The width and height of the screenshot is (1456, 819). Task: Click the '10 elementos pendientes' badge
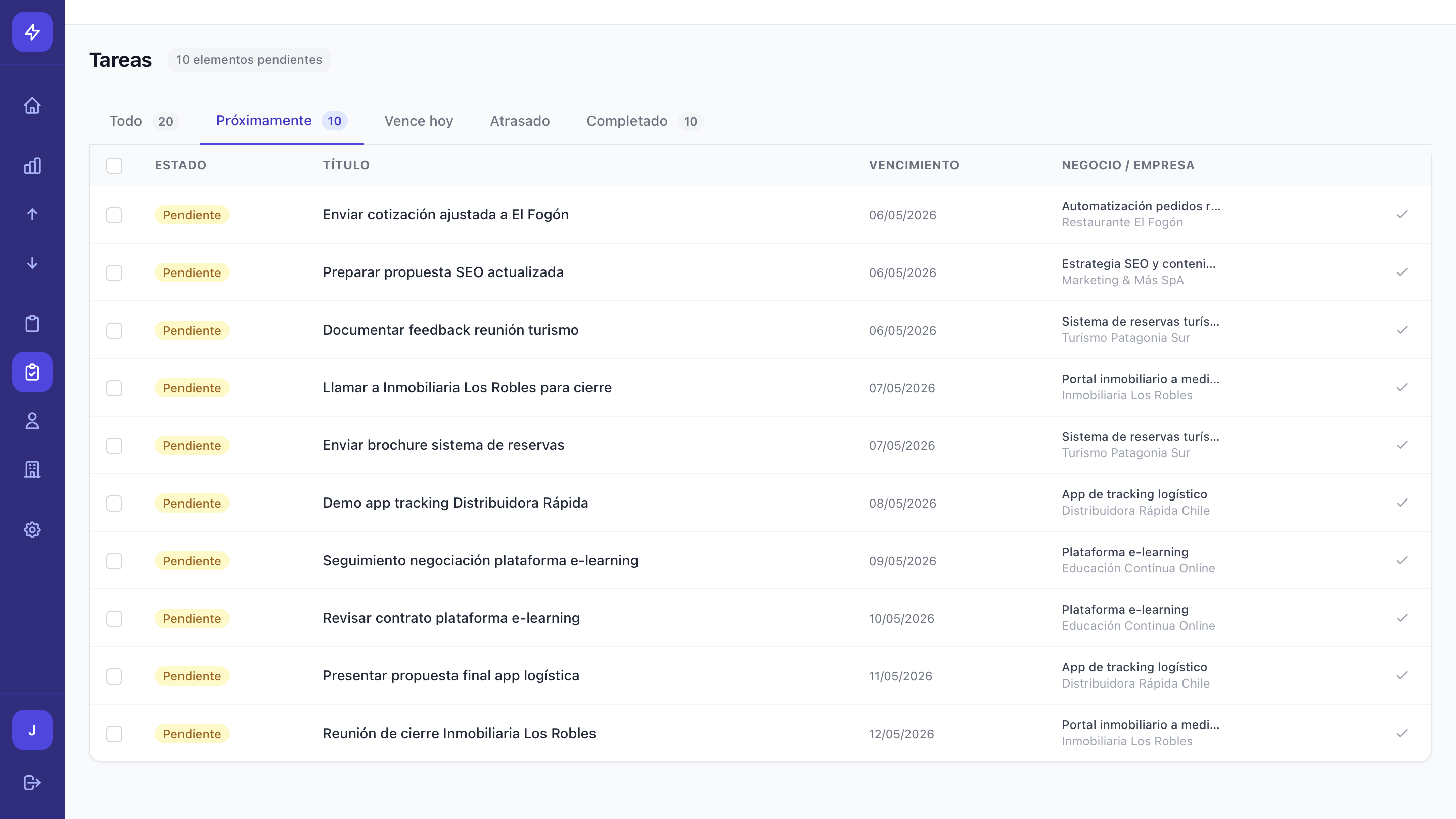(x=249, y=59)
